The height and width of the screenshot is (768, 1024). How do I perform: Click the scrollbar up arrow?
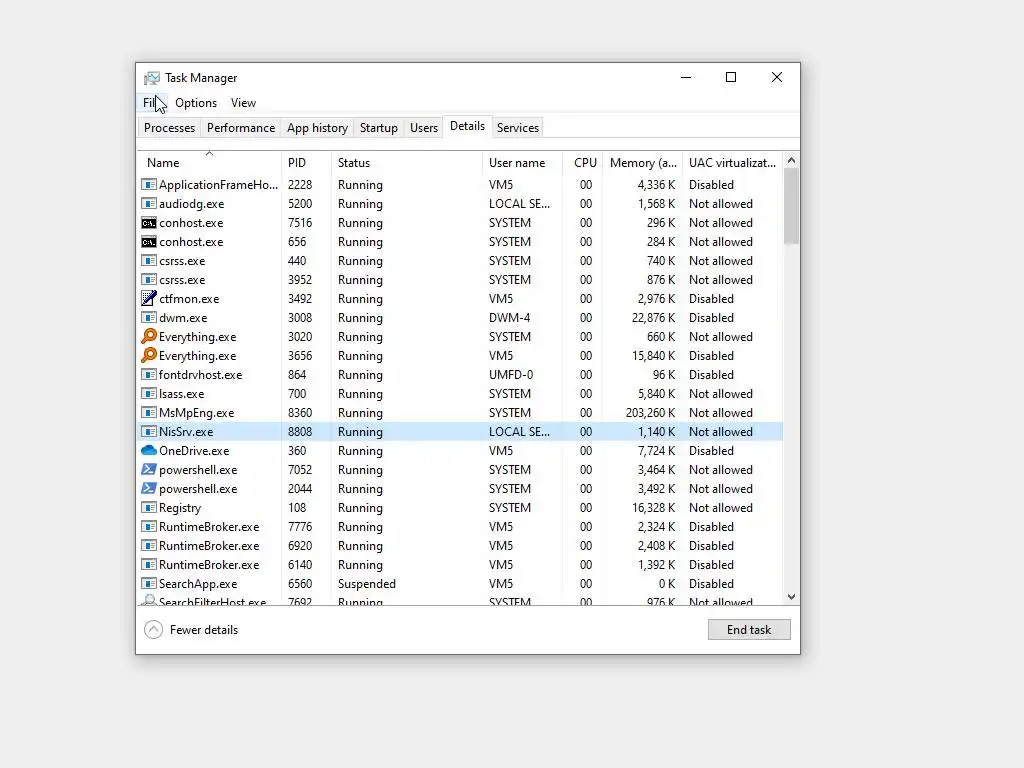[x=792, y=160]
